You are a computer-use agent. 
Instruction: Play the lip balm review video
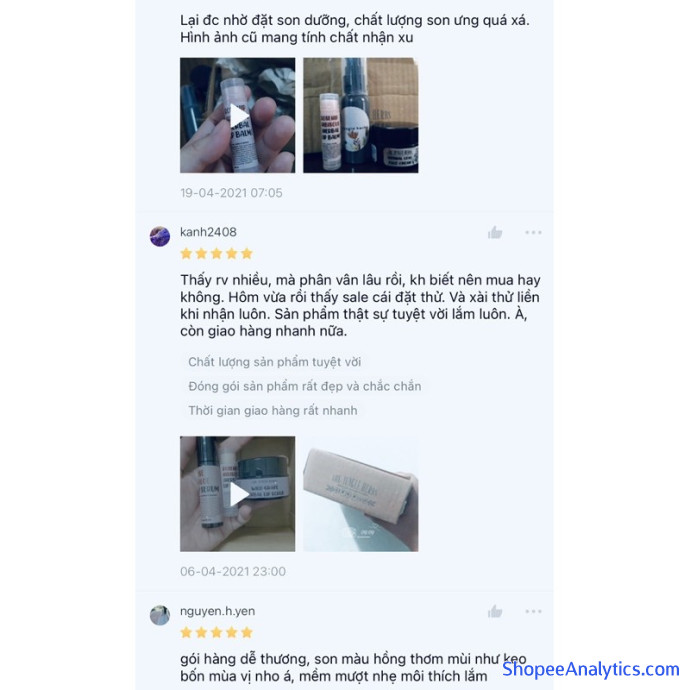click(238, 115)
